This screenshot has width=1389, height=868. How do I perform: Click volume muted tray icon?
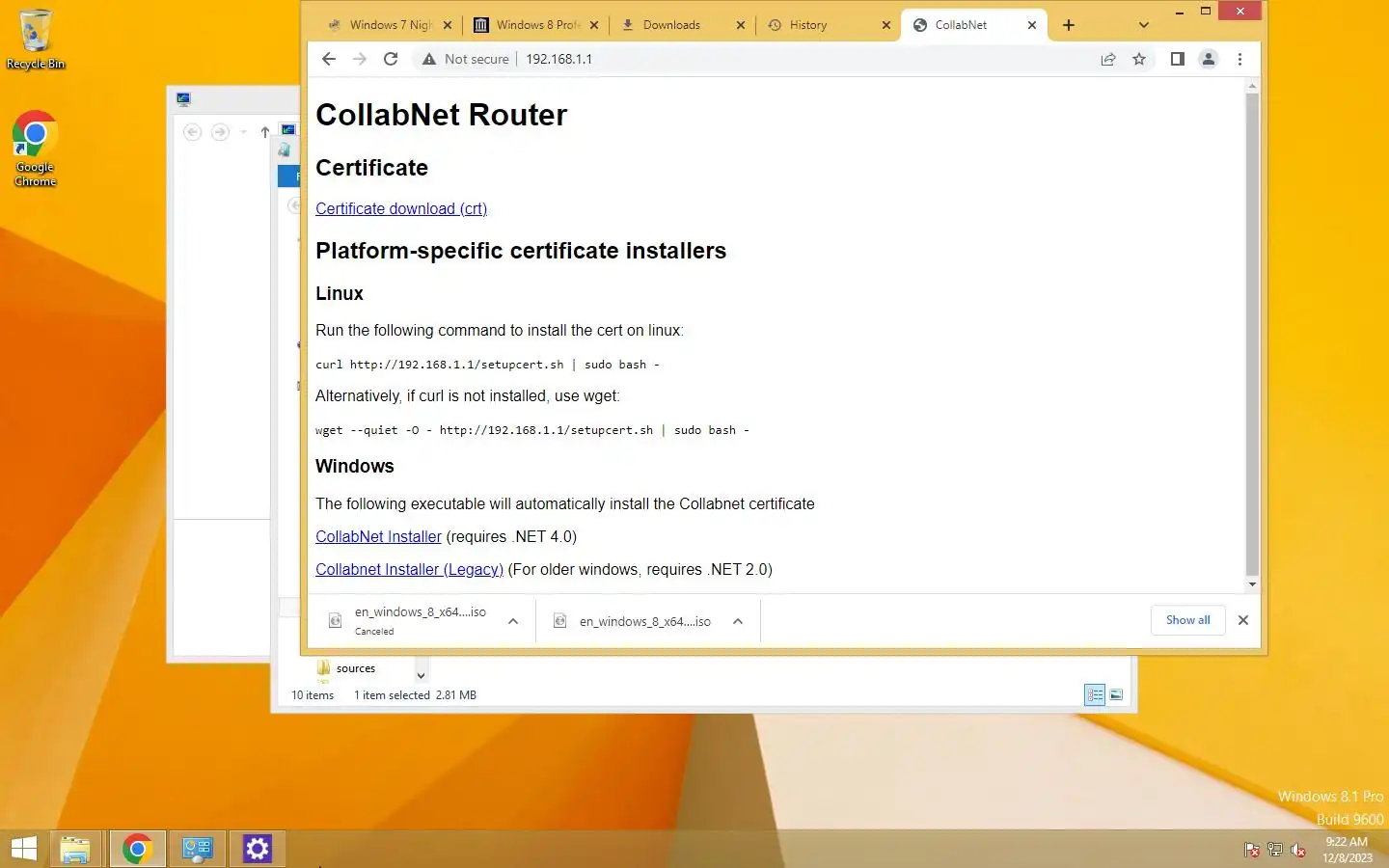1298,850
